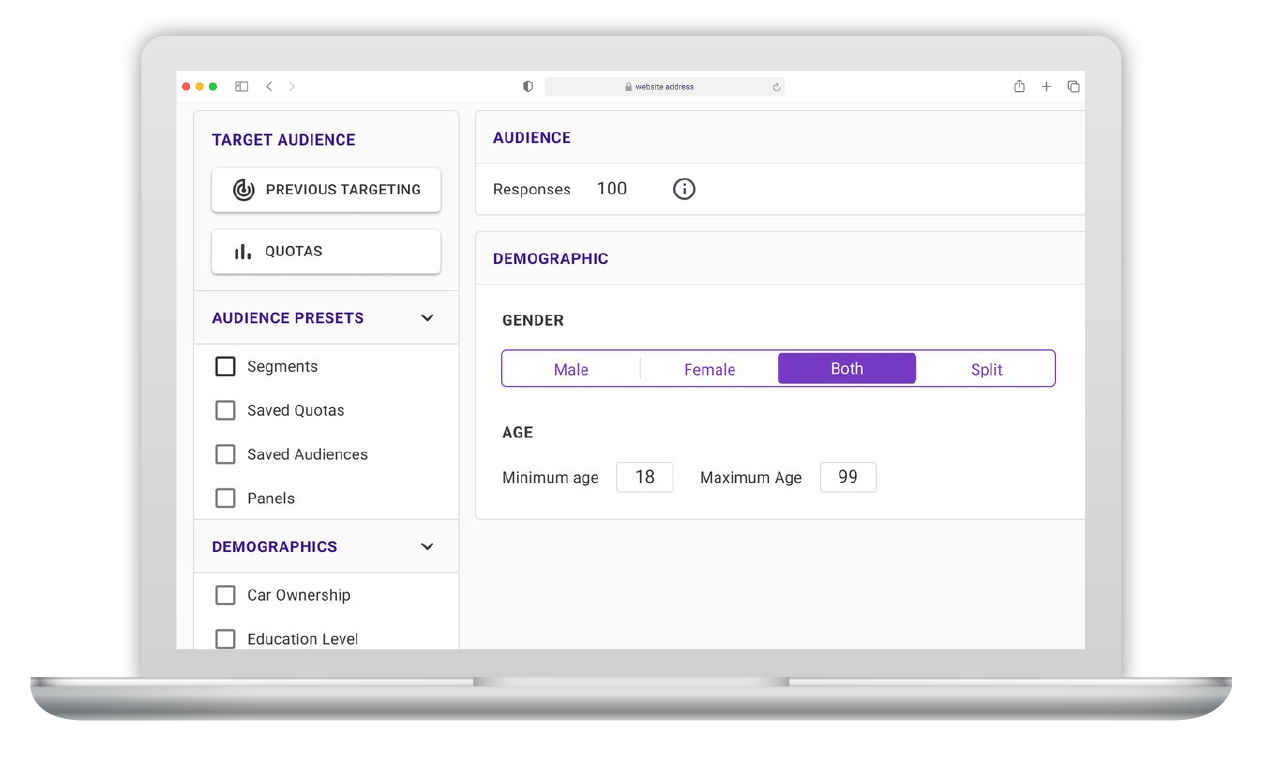The height and width of the screenshot is (757, 1263).
Task: Click the DEMOGRAPHIC panel heading
Action: tap(551, 259)
